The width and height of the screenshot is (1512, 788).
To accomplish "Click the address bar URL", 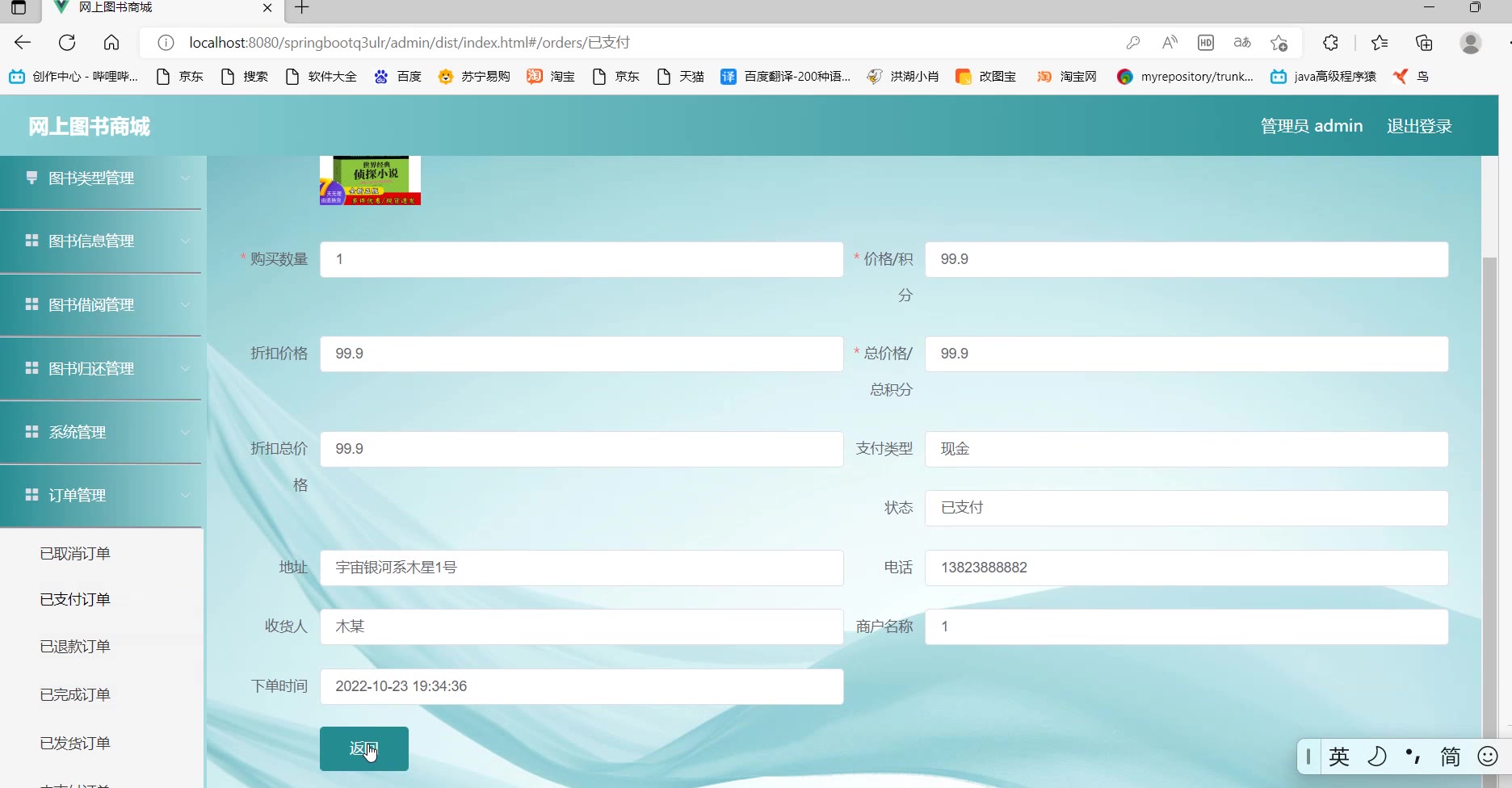I will [x=409, y=43].
